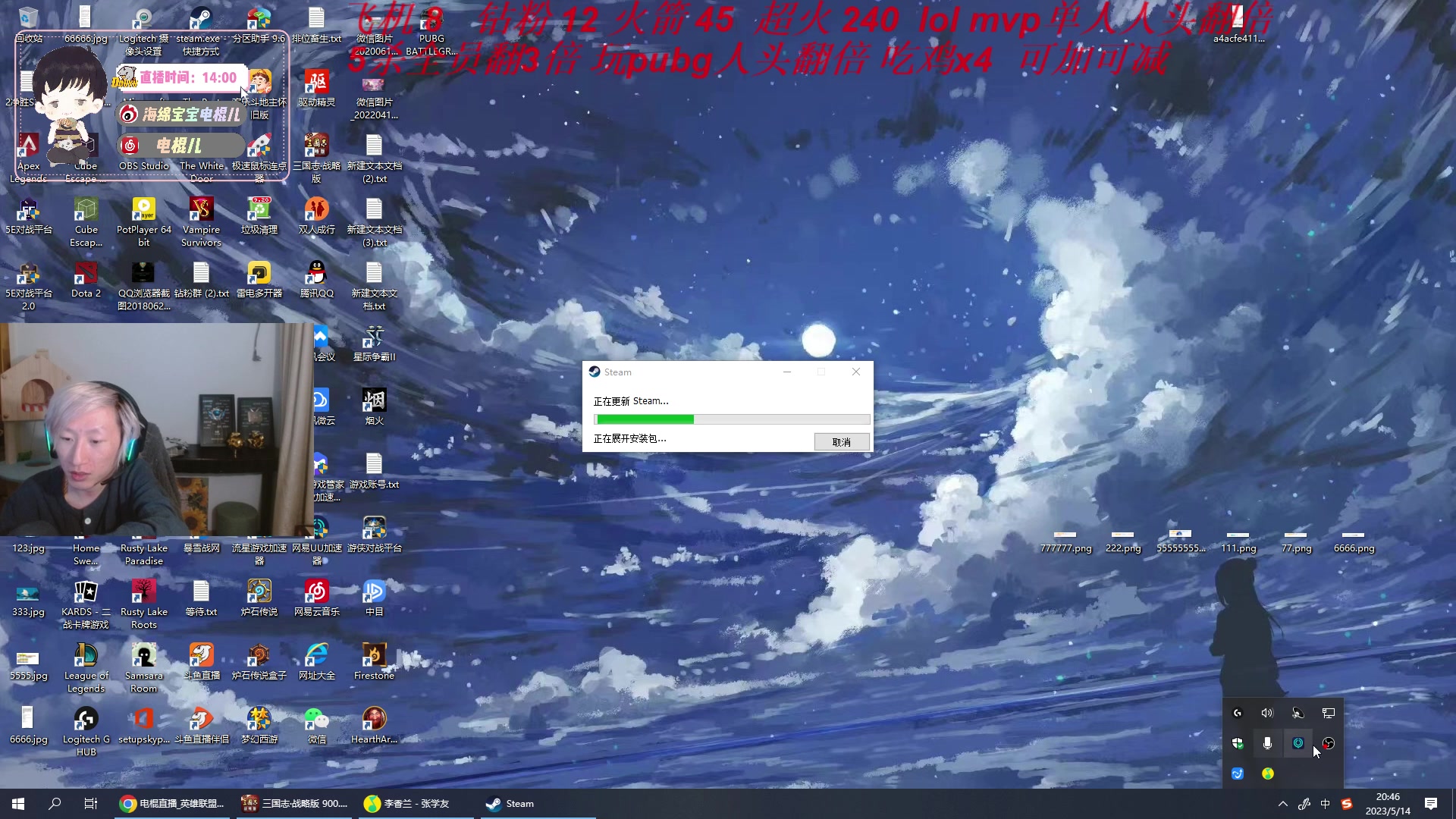Select the 中目 desktop icon
The height and width of the screenshot is (819, 1456).
pos(374,598)
